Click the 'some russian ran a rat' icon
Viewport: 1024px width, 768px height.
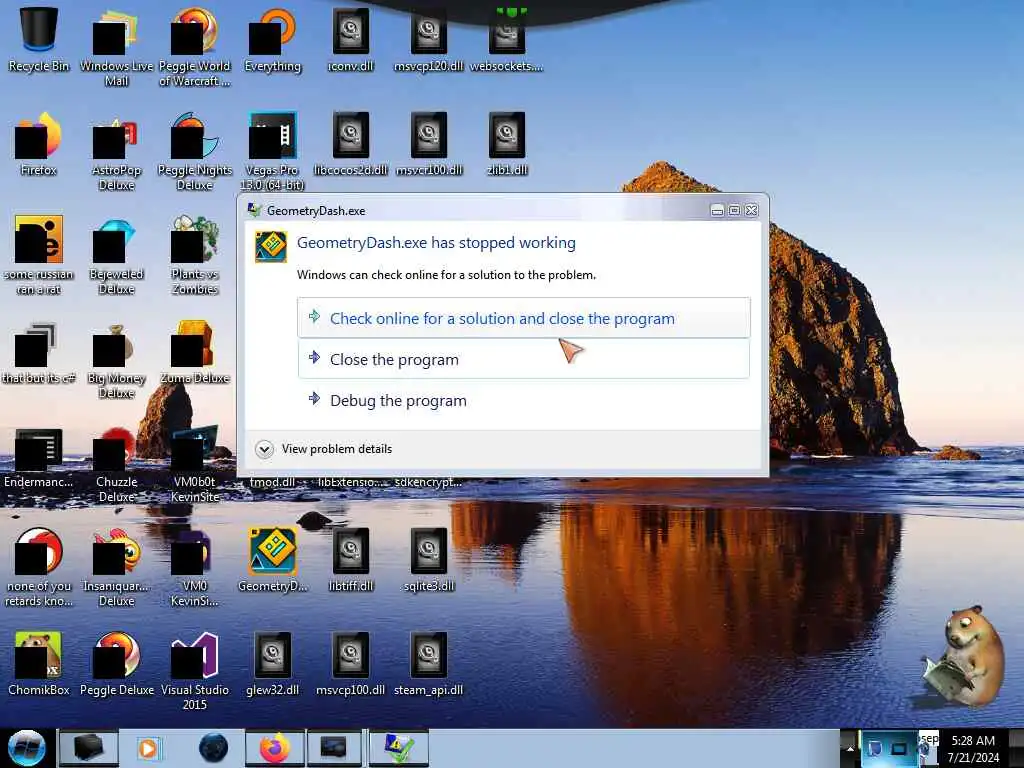[x=39, y=256]
